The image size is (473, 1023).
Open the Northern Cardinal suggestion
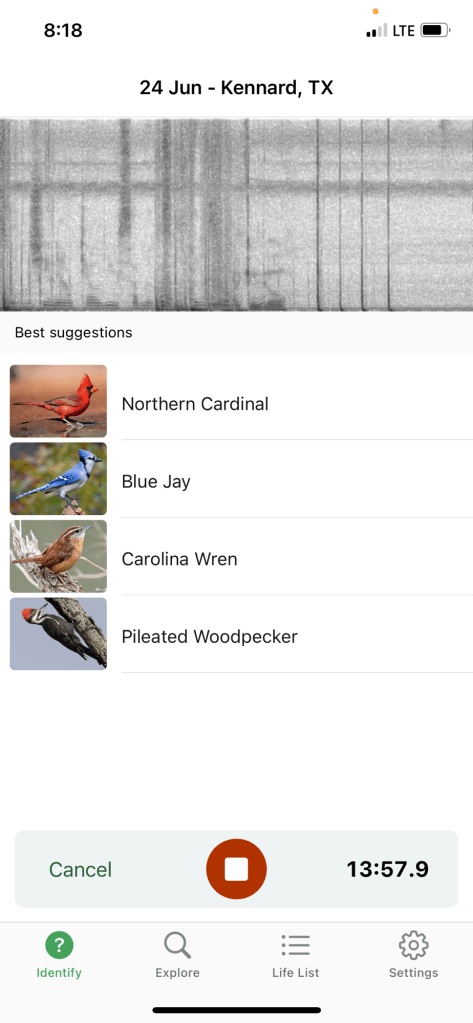pyautogui.click(x=236, y=401)
